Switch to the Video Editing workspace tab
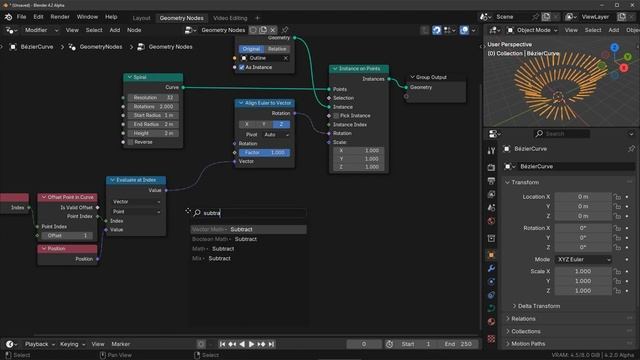 click(230, 18)
